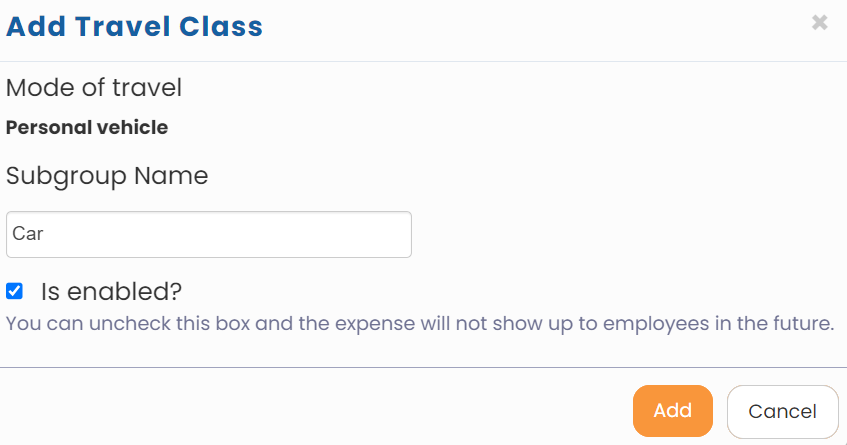Click the Cancel button

click(x=782, y=411)
